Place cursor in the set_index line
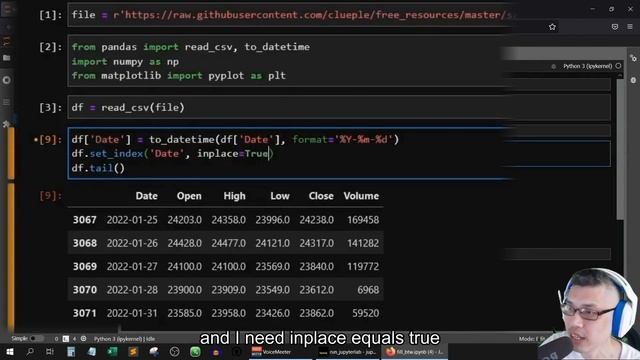 coord(172,153)
